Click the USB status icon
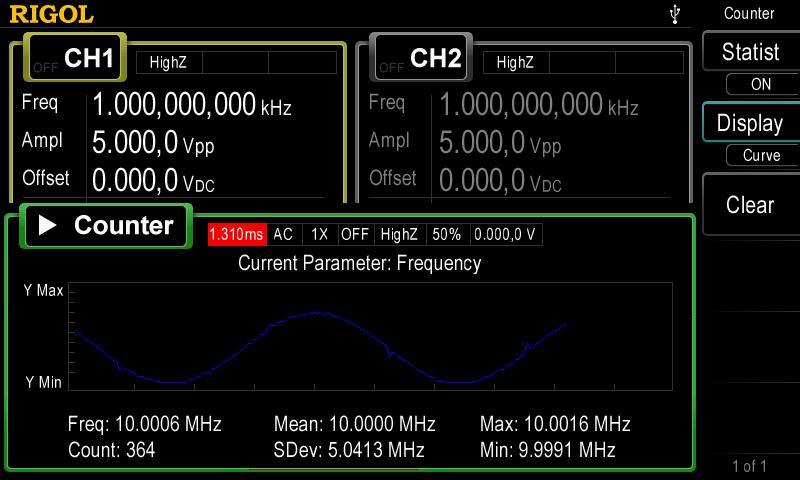 [x=677, y=14]
